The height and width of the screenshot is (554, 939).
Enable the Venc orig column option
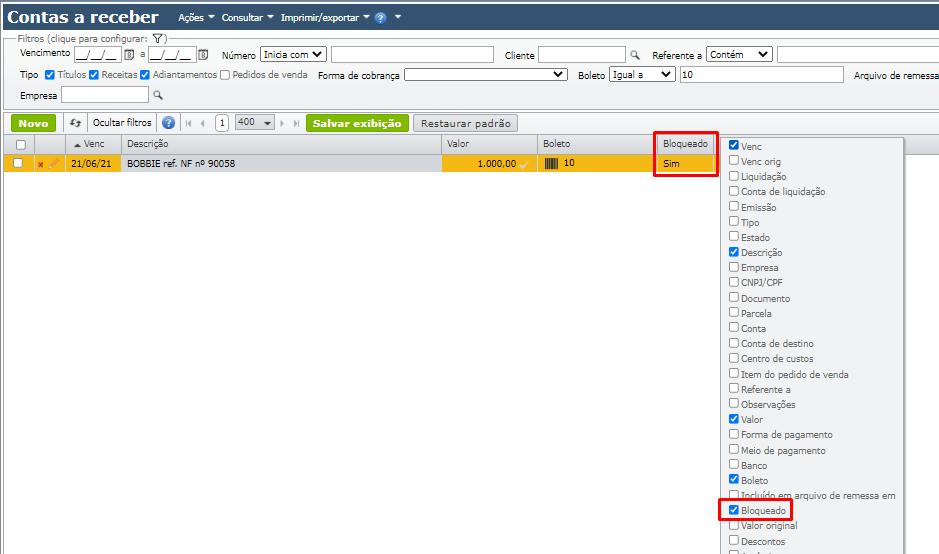[734, 161]
